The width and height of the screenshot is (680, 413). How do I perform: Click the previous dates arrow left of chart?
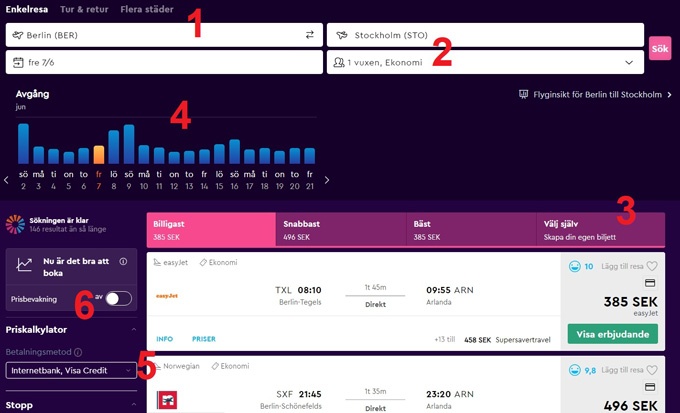point(7,180)
